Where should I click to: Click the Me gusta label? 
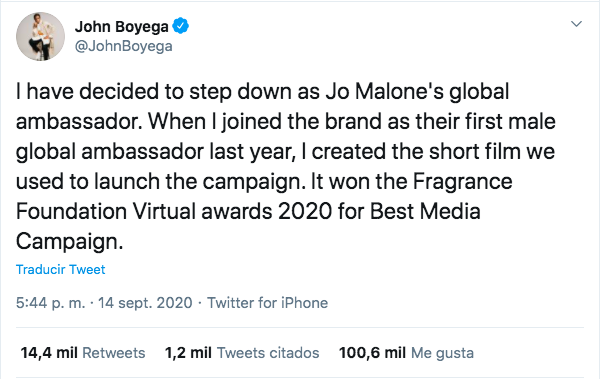(442, 353)
